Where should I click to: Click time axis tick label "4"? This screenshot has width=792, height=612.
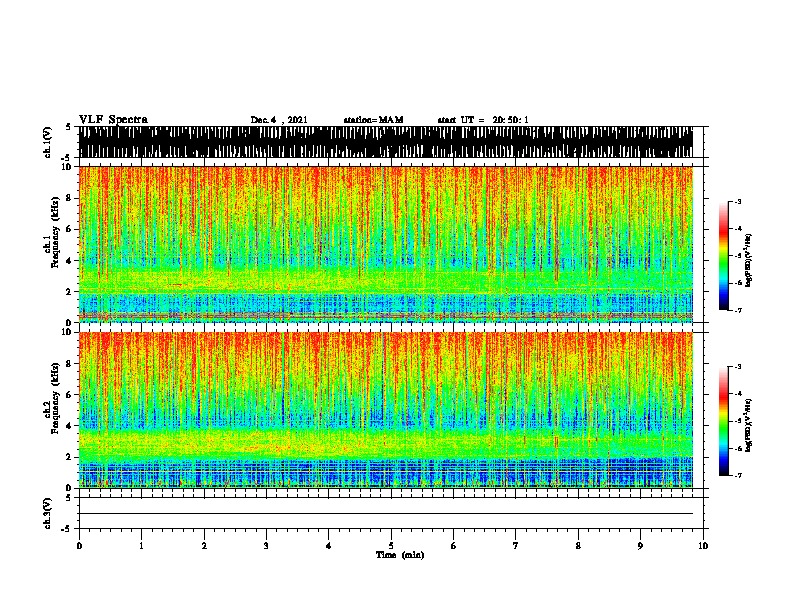(329, 546)
